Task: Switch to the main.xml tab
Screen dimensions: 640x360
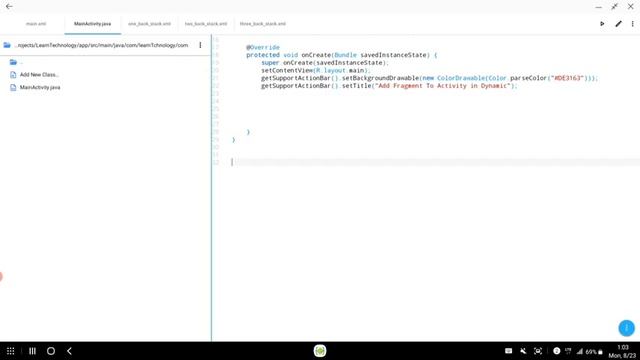Action: [36, 24]
